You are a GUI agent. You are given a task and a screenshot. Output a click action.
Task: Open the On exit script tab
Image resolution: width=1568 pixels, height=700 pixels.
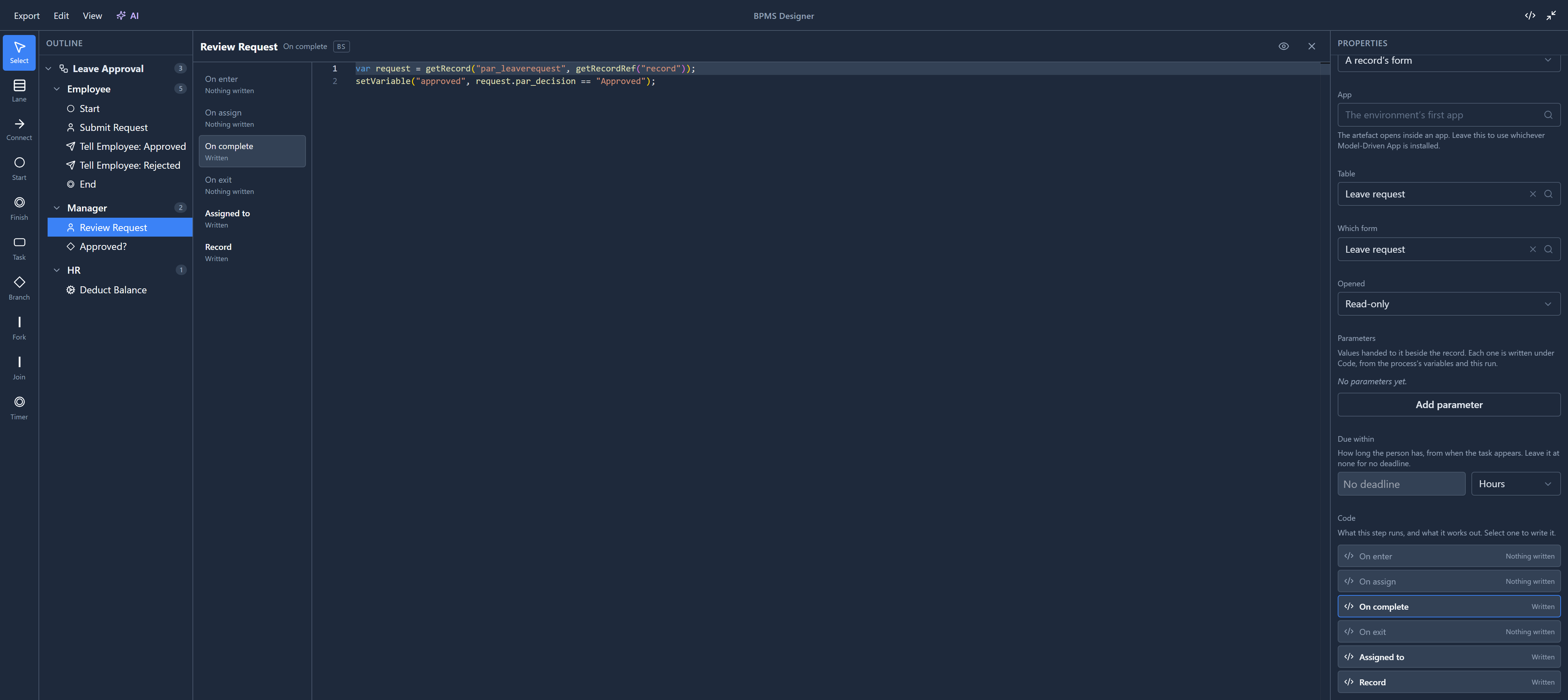click(252, 185)
